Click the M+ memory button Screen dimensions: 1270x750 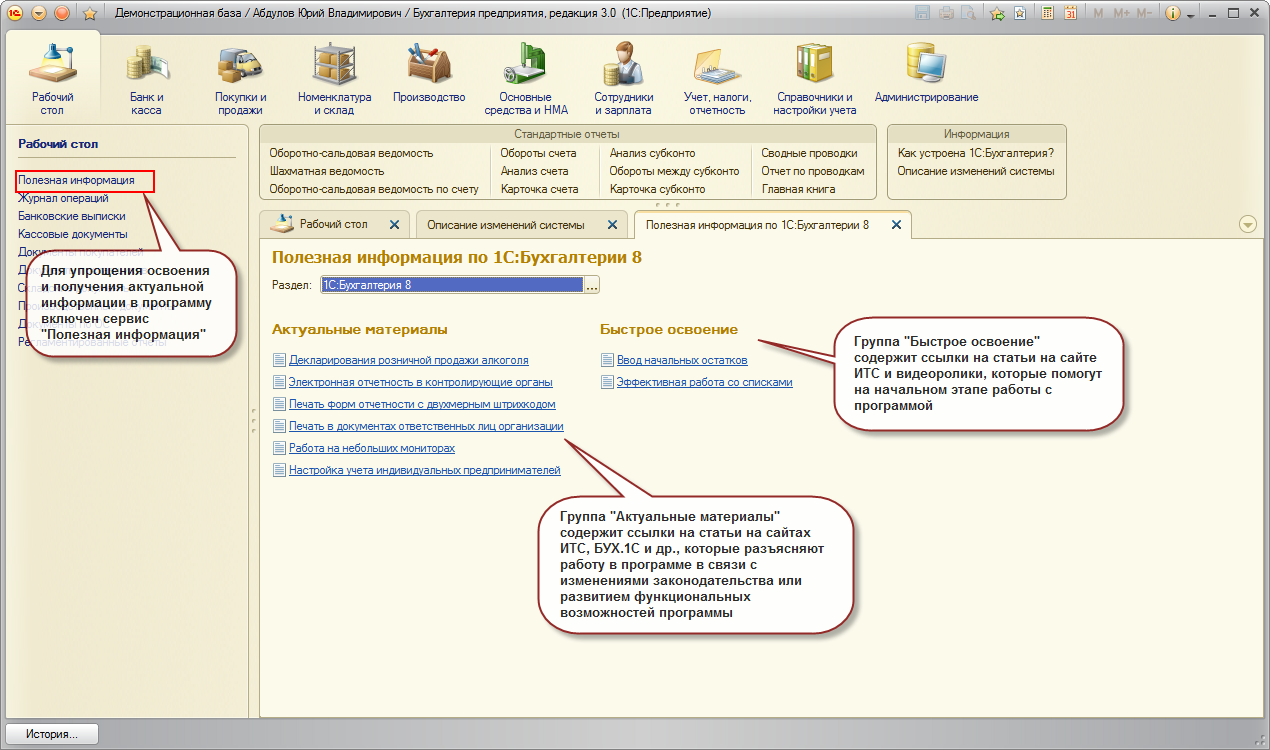[x=1121, y=14]
